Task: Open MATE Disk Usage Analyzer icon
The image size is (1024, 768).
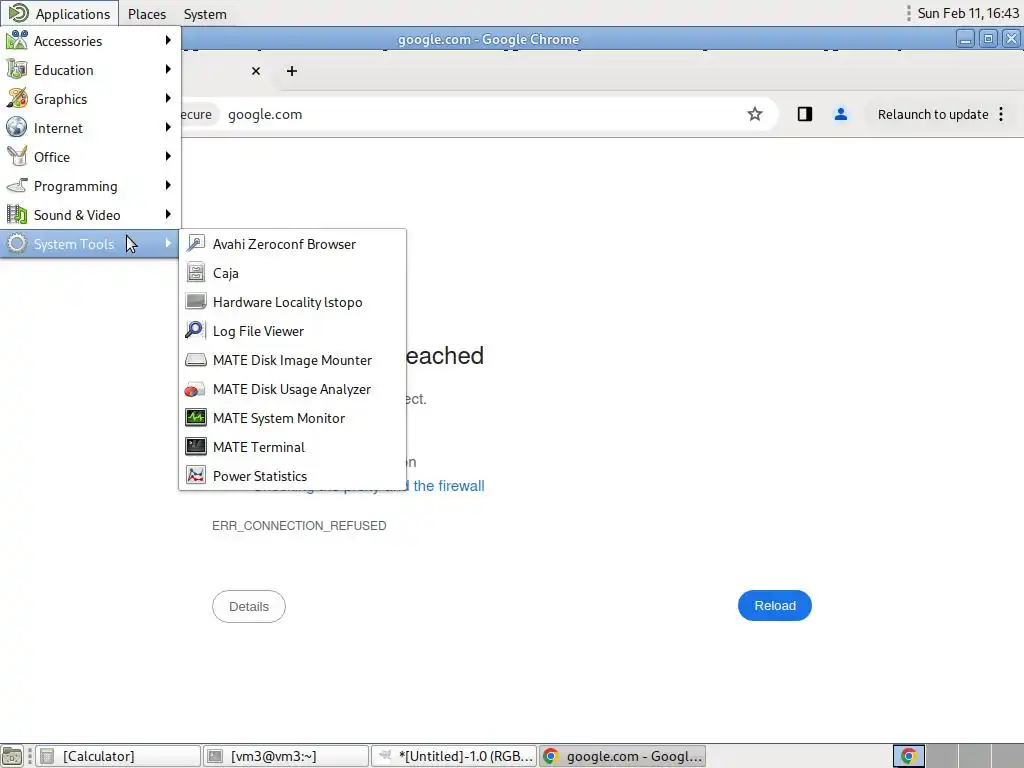Action: pos(195,389)
